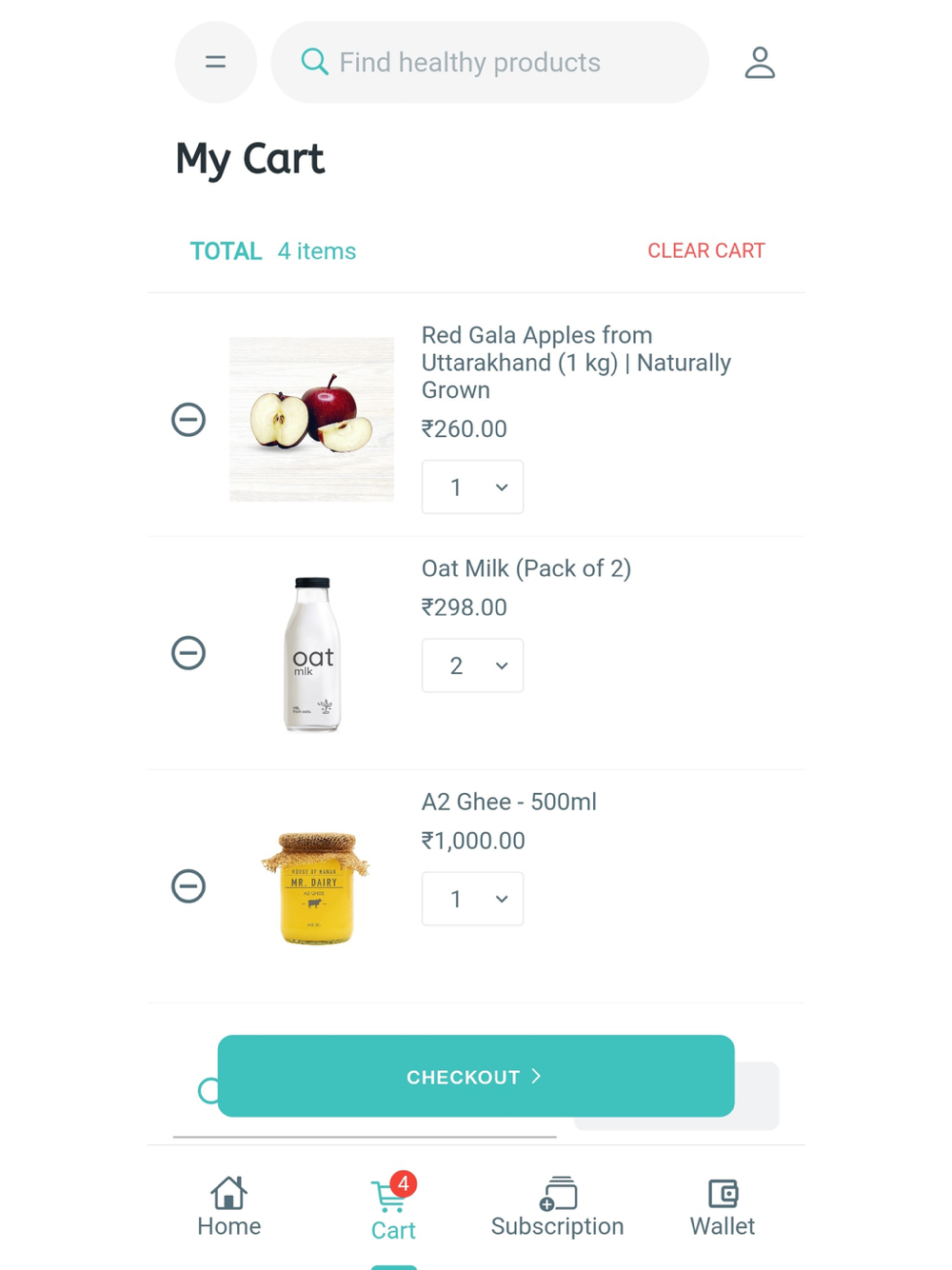This screenshot has height=1270, width=952.
Task: Remove A2 Ghee from cart
Action: 188,886
